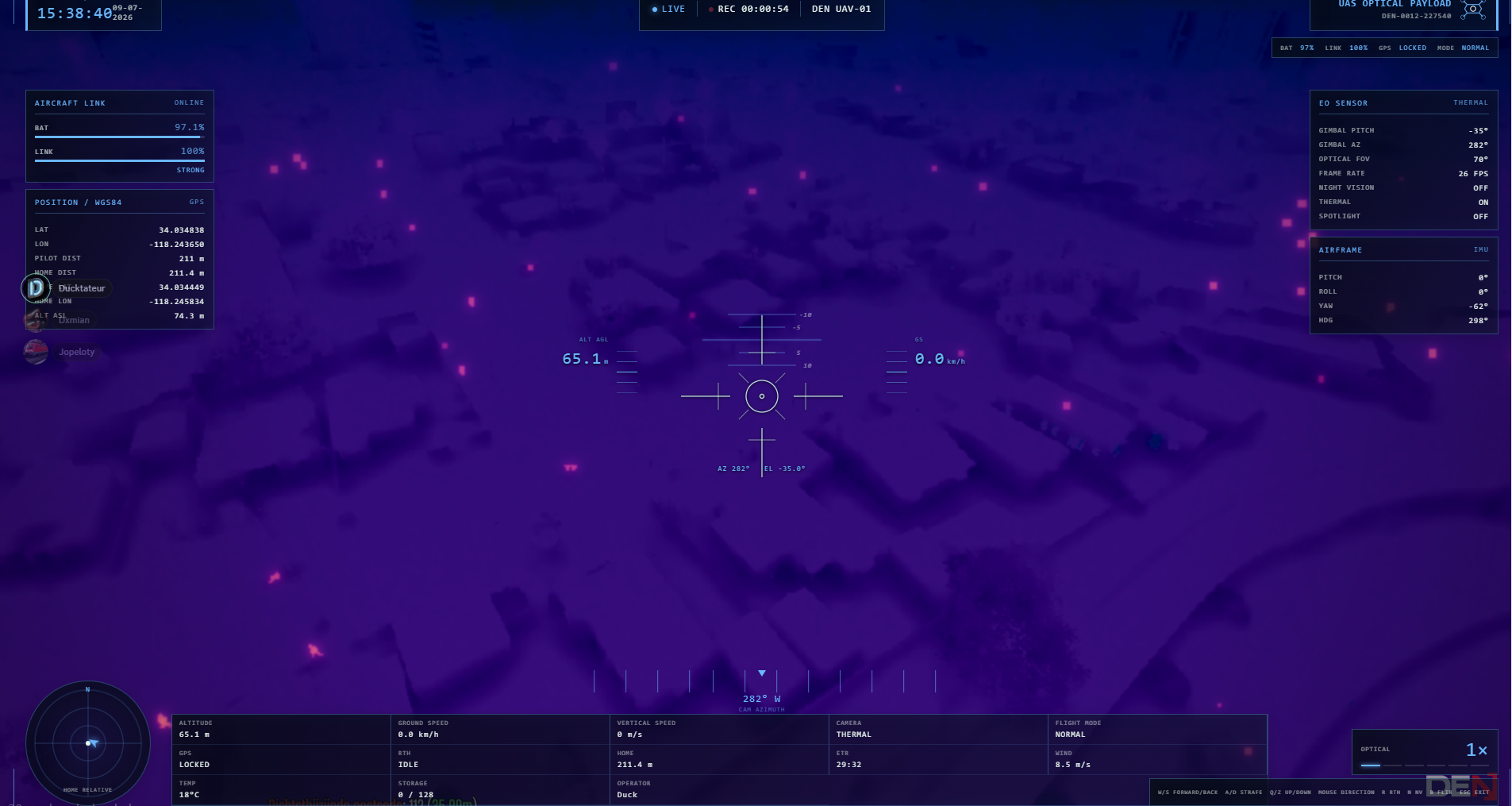Click the BAT 97% status in the top bar
This screenshot has height=806, width=1512.
coord(1297,48)
